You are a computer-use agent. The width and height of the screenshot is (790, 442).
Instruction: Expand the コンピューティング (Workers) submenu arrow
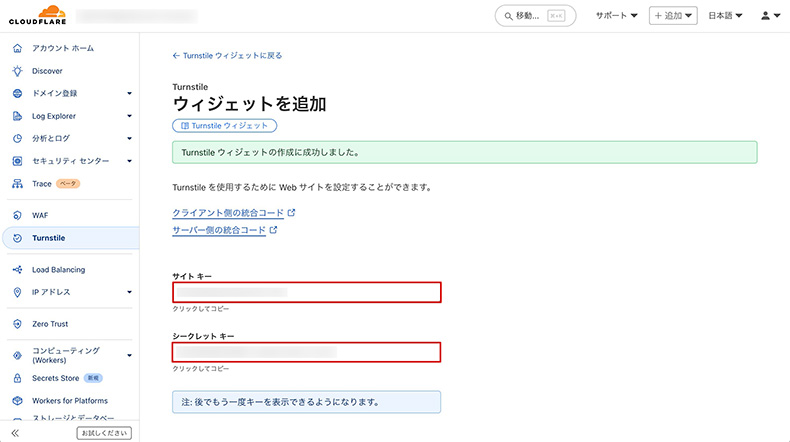click(129, 355)
